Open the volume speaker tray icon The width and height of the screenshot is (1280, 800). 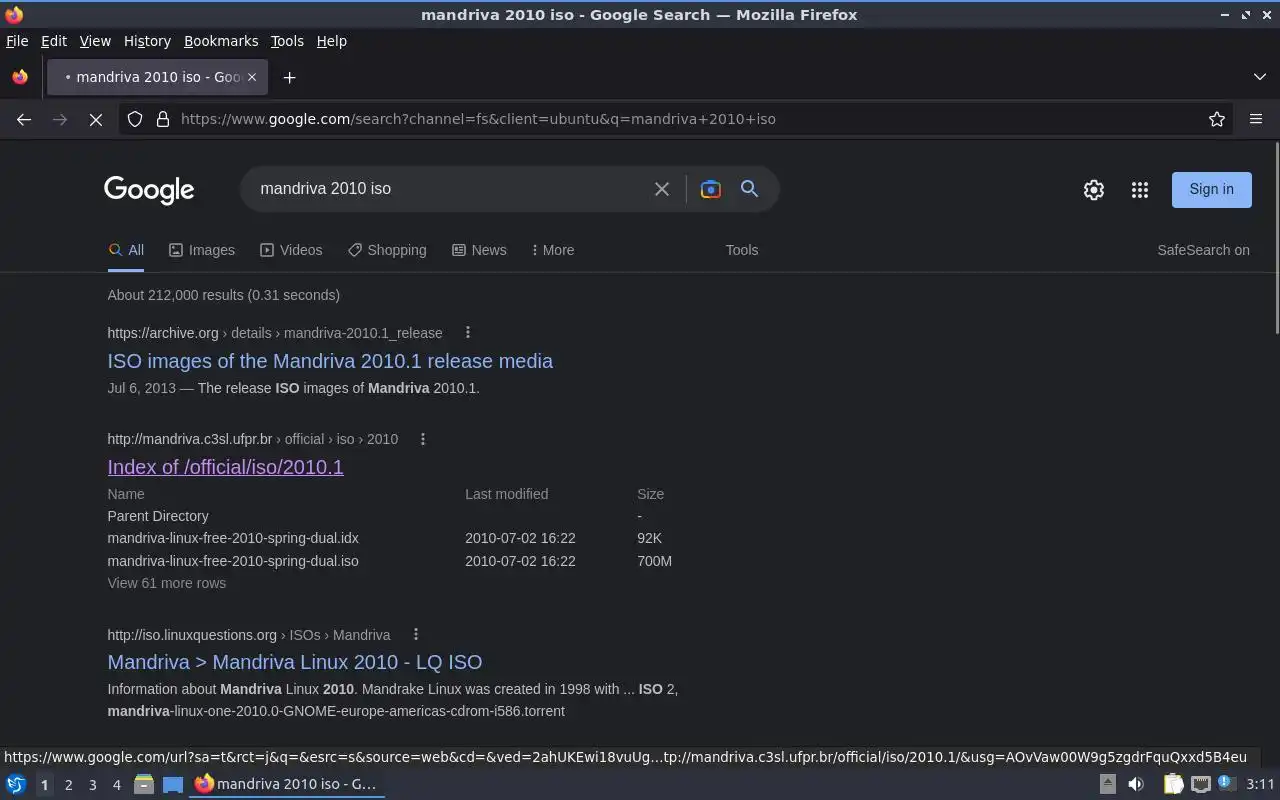(1136, 784)
